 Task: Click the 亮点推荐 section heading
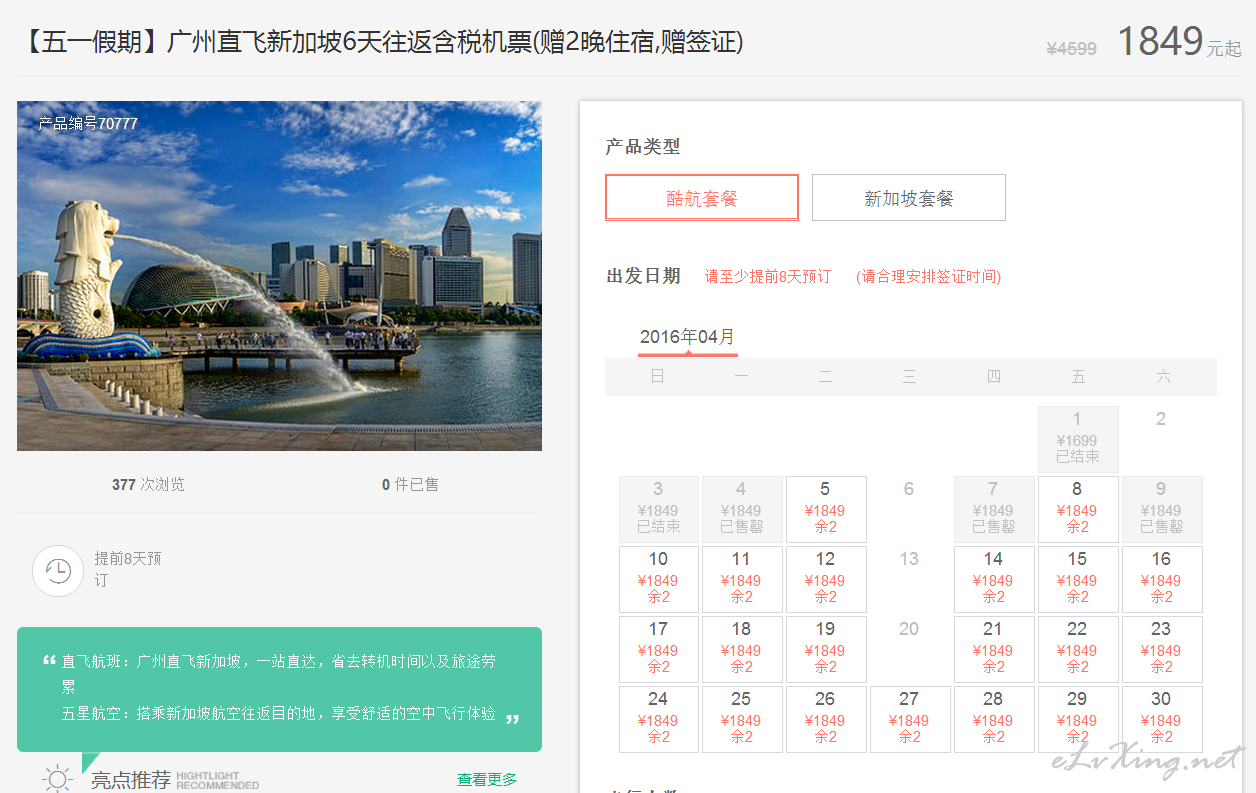pyautogui.click(x=131, y=780)
